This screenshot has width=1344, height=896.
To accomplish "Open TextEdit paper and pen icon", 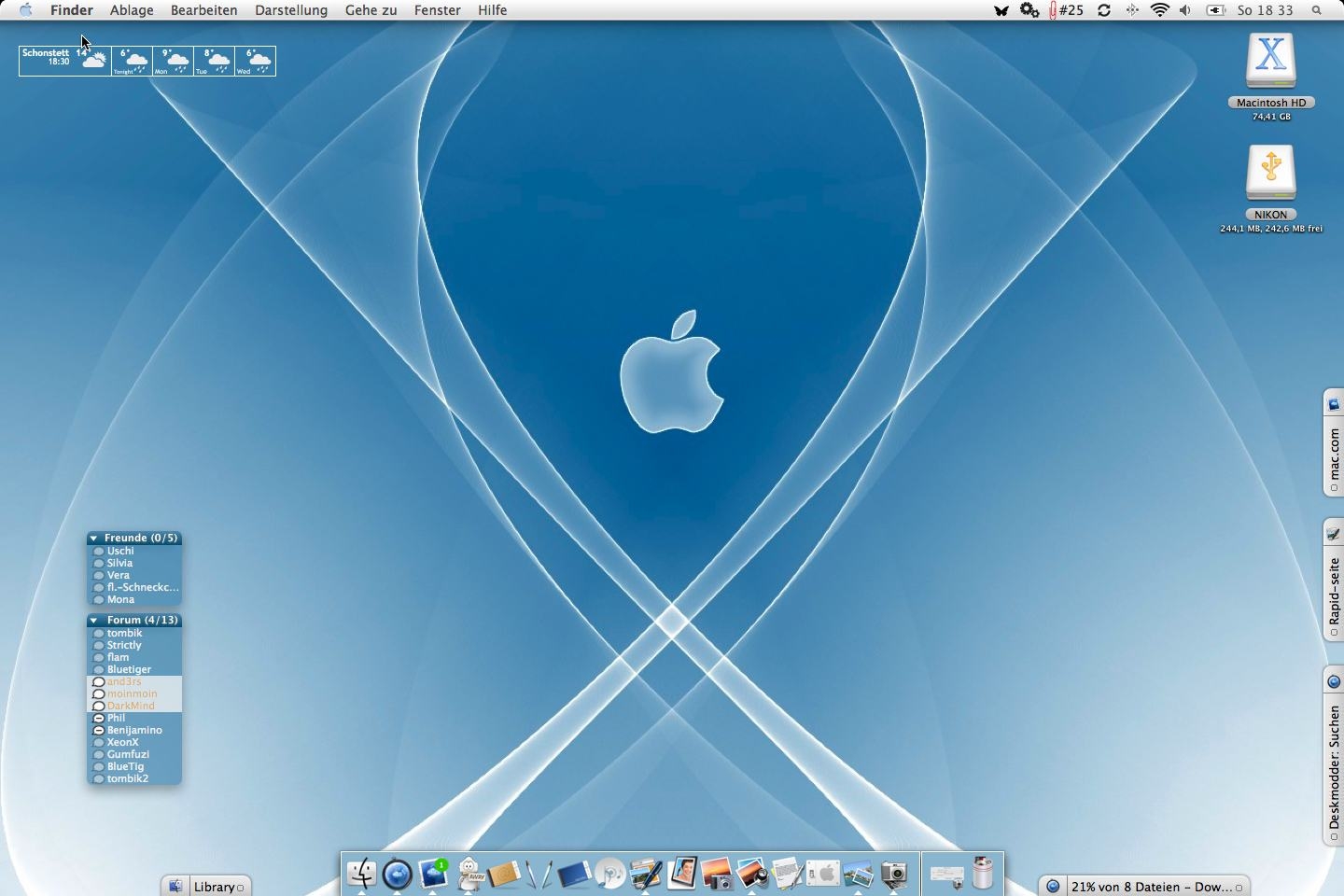I will tap(788, 874).
